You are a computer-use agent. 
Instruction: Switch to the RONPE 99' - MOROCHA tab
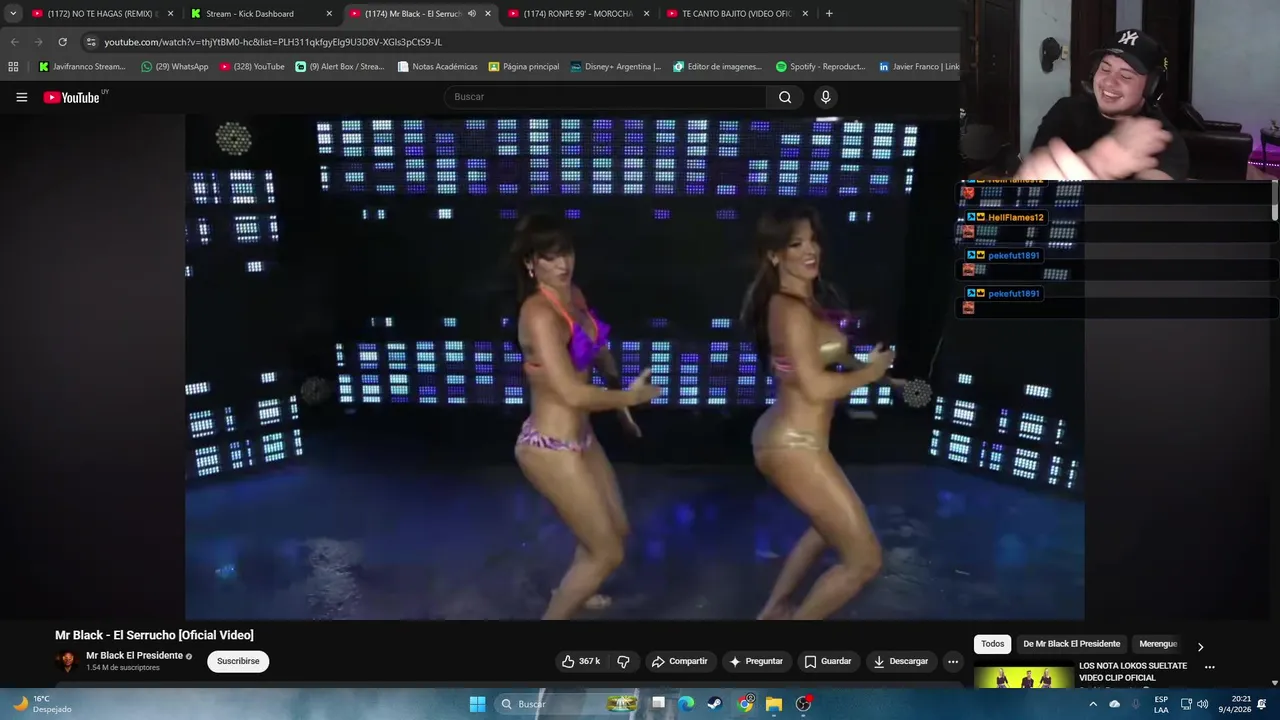tap(578, 14)
